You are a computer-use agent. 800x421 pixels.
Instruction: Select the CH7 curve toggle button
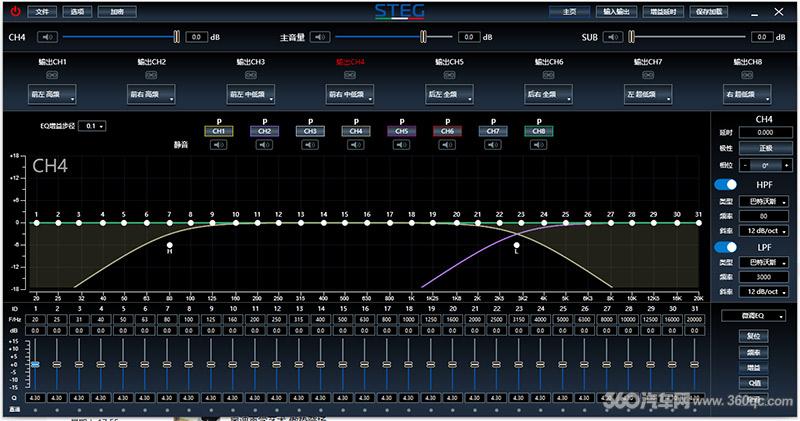click(x=493, y=131)
